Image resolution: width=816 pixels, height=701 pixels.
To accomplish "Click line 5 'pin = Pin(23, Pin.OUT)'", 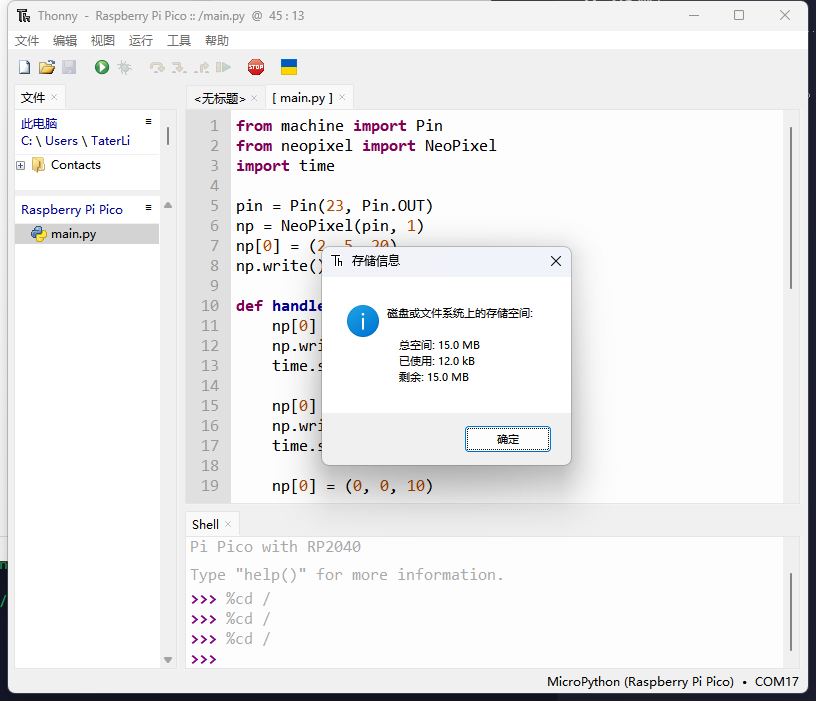I will click(x=334, y=206).
